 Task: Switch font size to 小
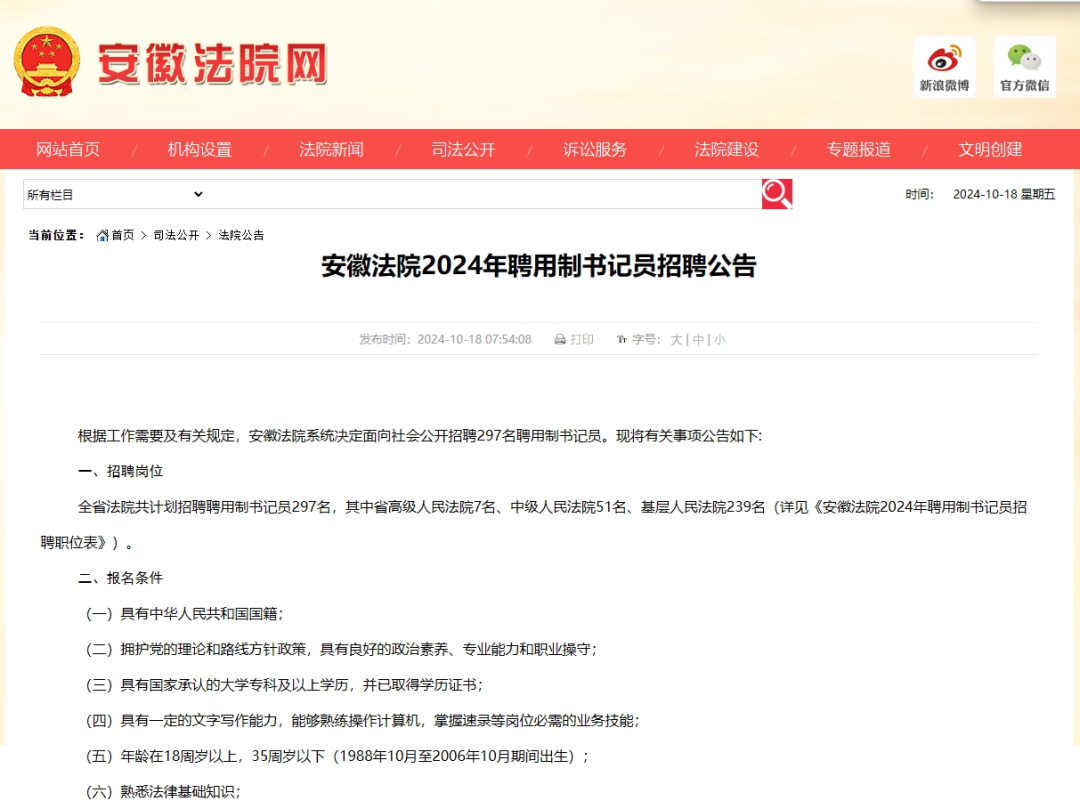coord(720,340)
